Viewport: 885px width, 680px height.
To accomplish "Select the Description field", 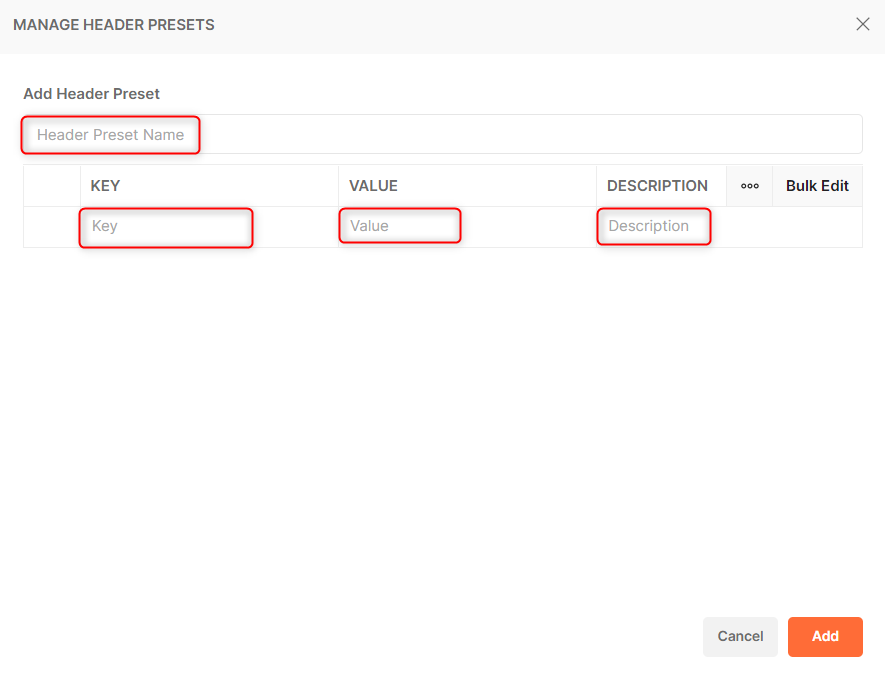I will click(x=654, y=226).
